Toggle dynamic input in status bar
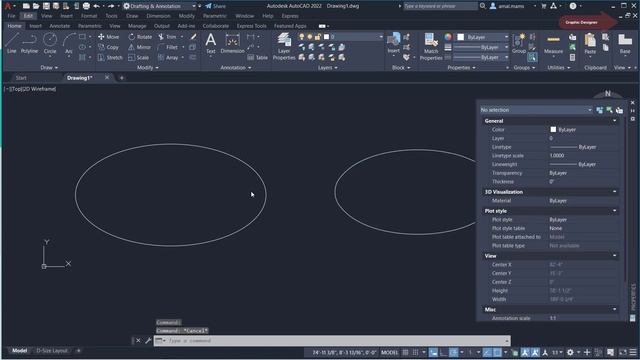Screen dimensions: 640x360 point(433,352)
